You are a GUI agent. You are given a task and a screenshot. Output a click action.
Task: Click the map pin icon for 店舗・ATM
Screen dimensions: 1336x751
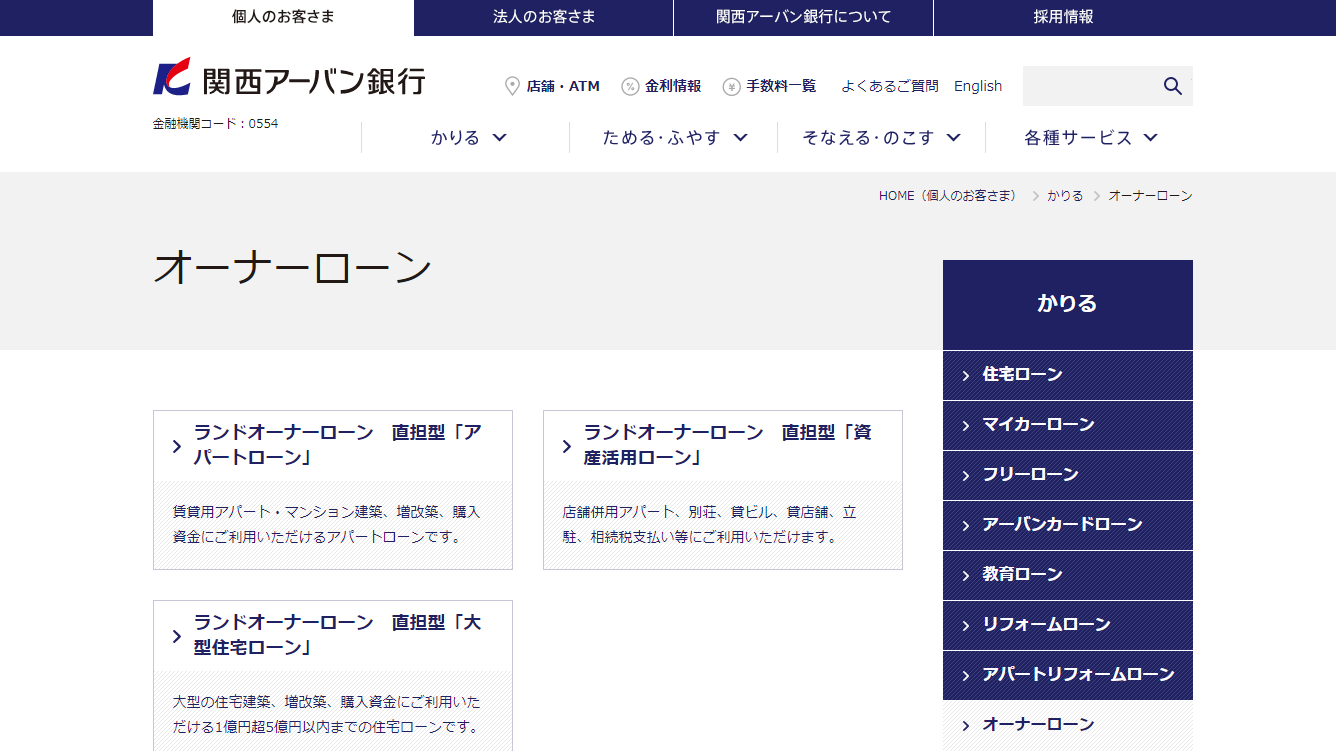click(513, 86)
